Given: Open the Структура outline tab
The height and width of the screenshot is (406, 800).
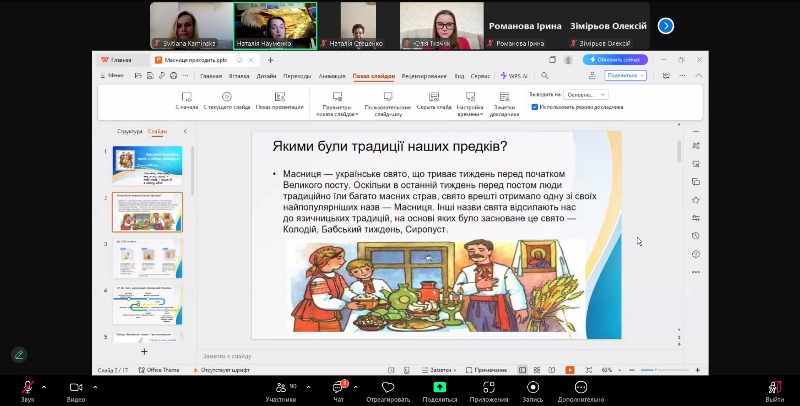Looking at the screenshot, I should (130, 131).
